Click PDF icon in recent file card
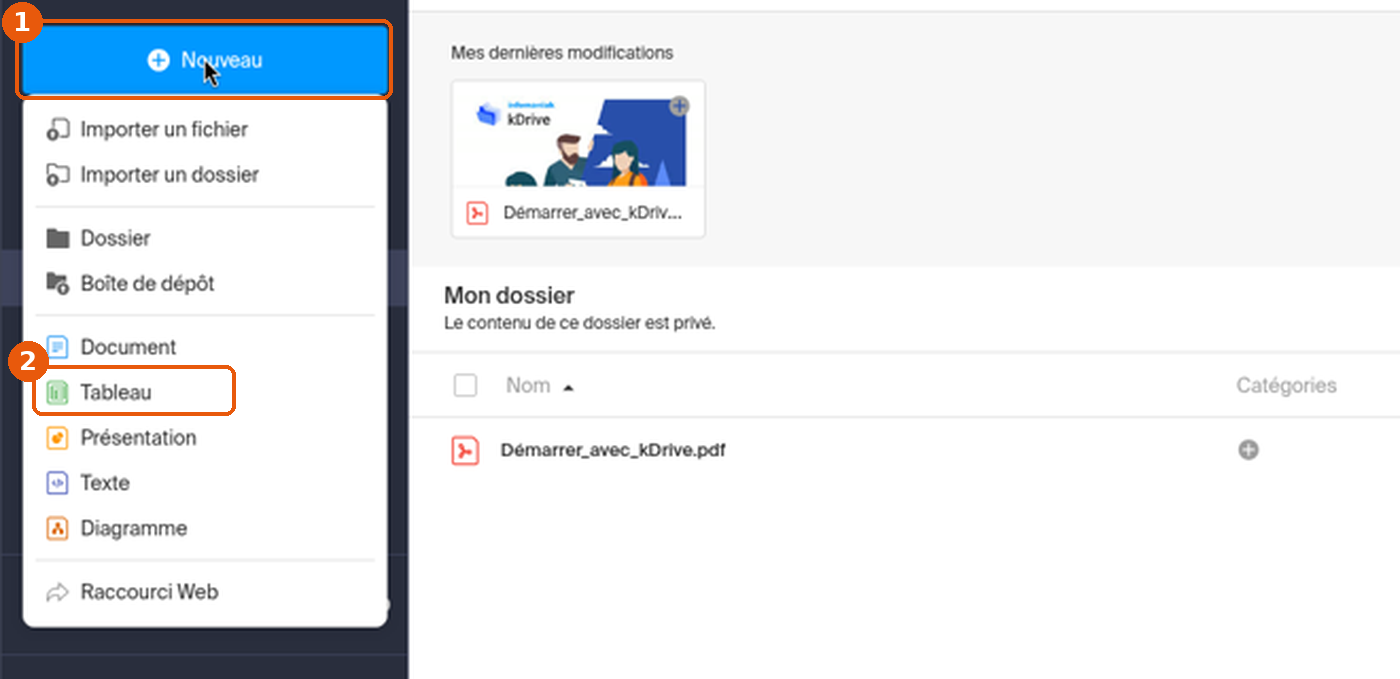 coord(478,213)
